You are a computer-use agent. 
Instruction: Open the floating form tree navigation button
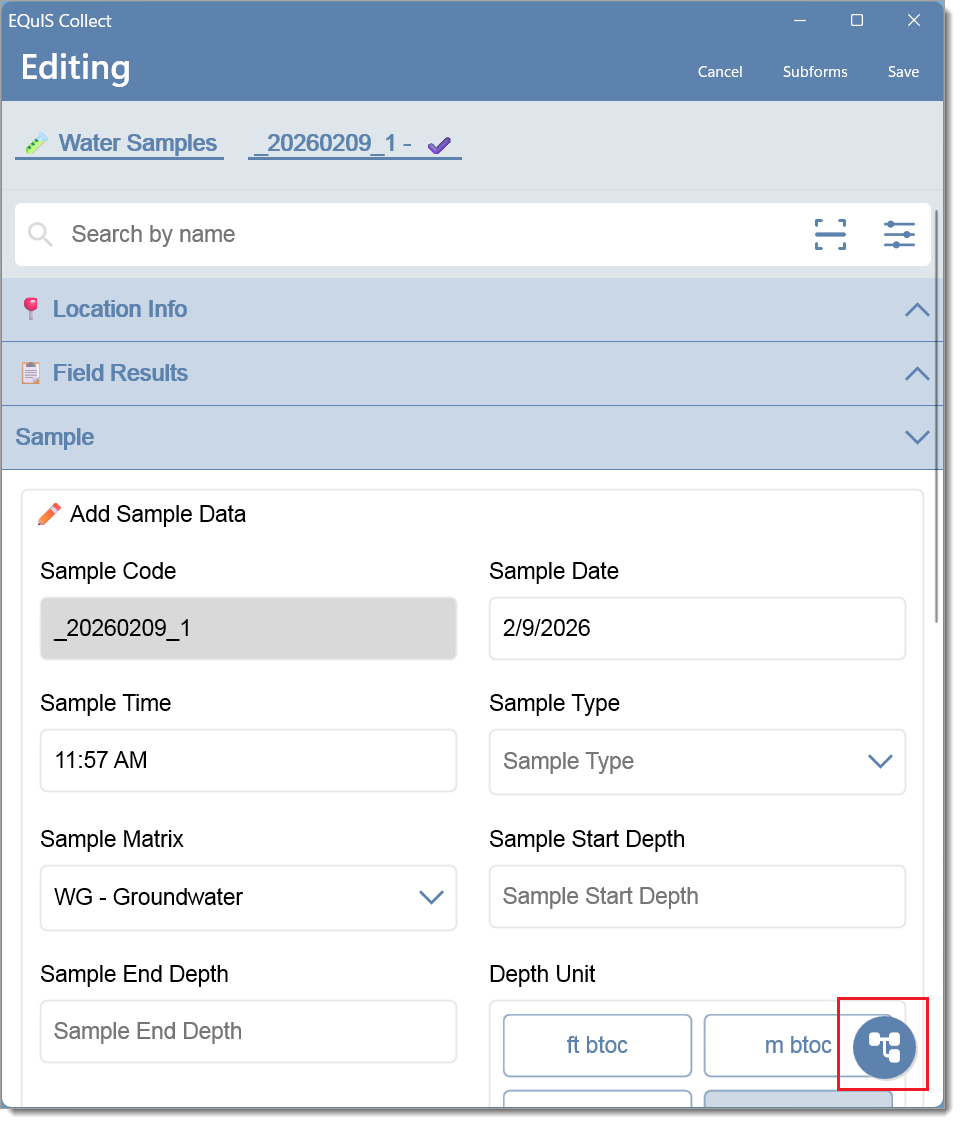884,1047
